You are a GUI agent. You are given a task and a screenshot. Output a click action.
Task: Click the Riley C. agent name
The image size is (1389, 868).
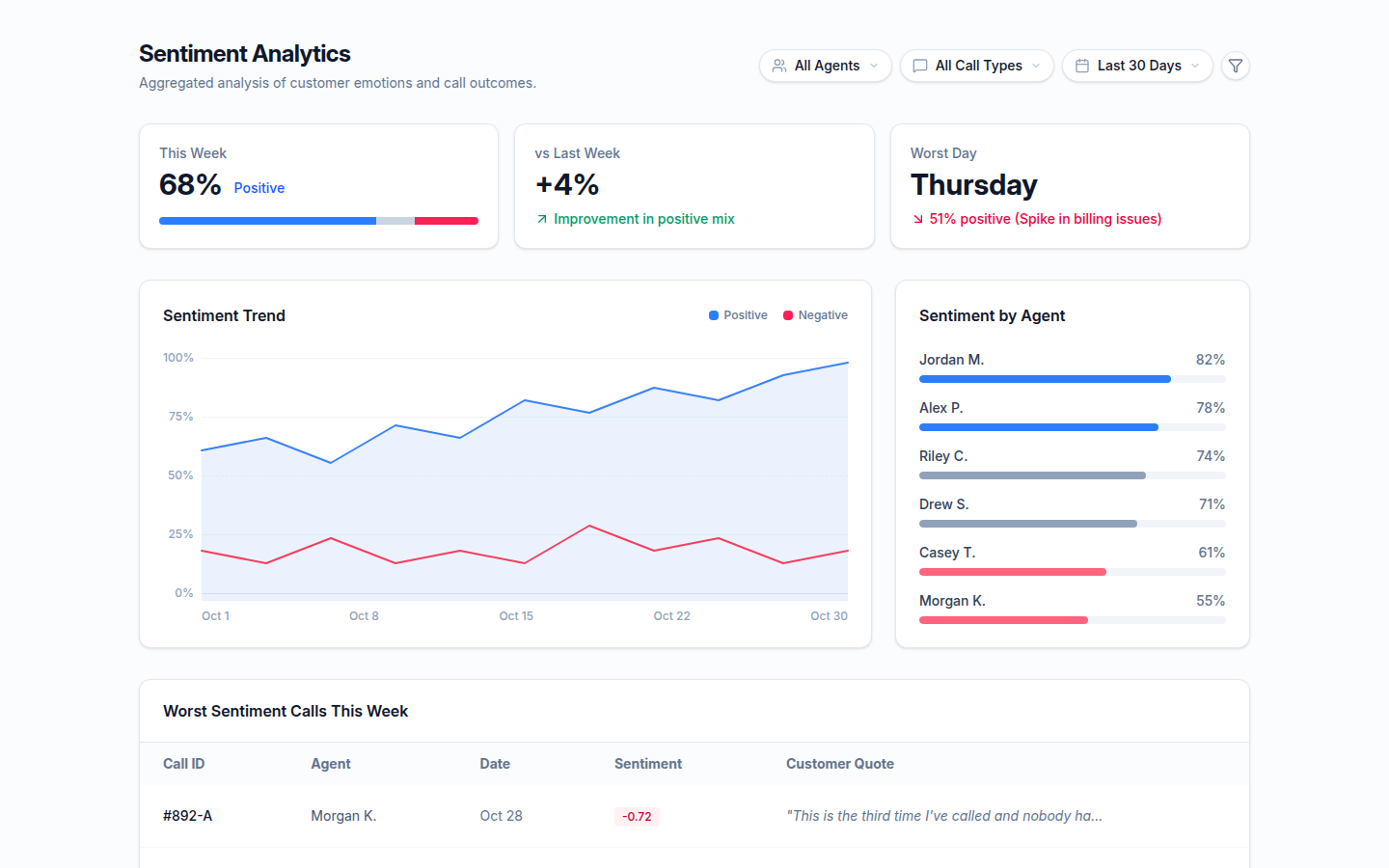coord(943,456)
